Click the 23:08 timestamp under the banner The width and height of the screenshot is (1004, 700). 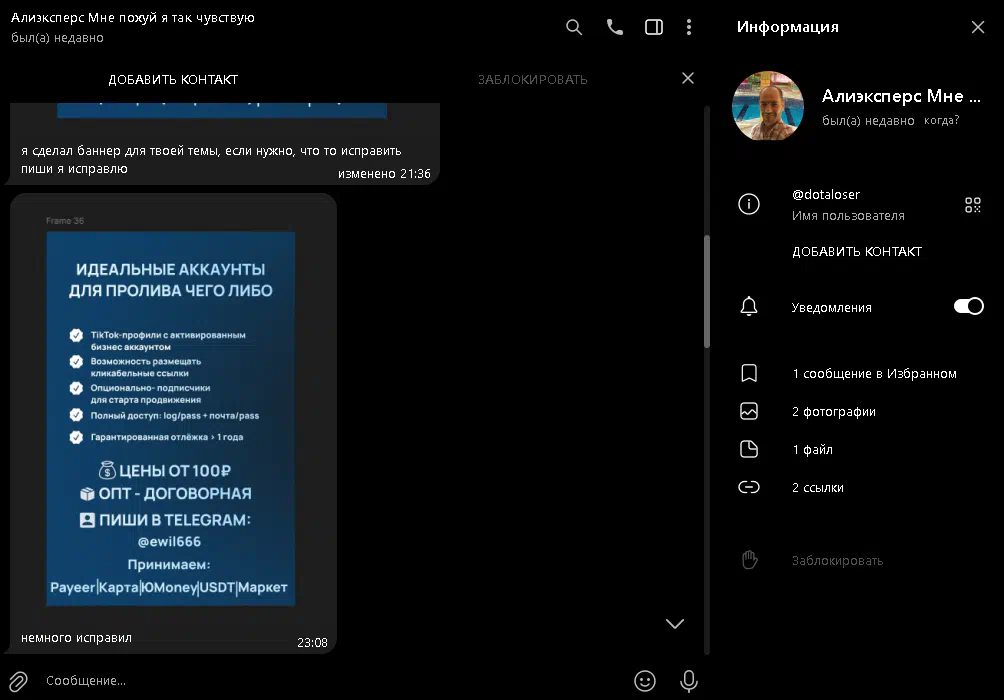coord(312,642)
